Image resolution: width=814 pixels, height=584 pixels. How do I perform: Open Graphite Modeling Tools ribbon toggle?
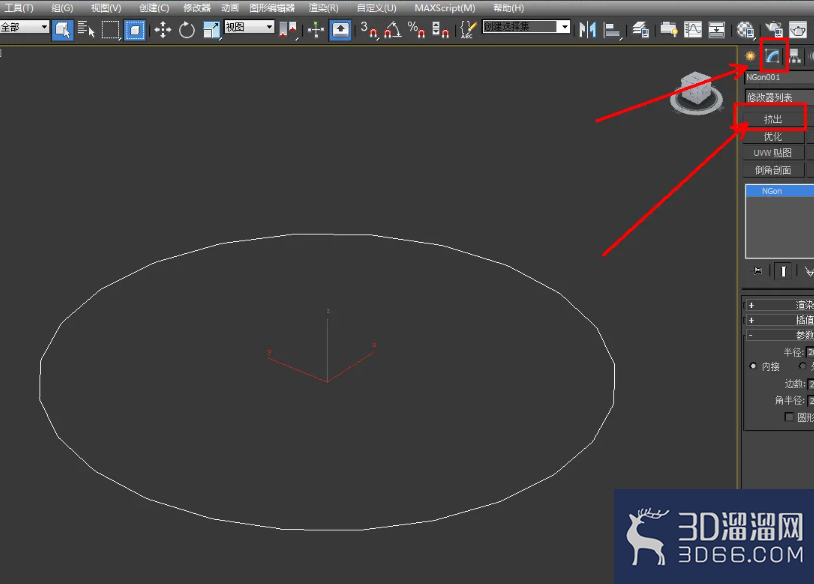click(669, 30)
